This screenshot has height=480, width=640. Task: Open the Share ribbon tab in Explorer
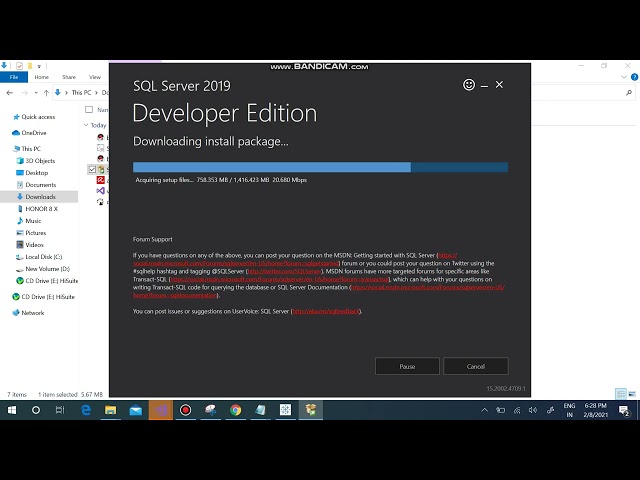click(x=69, y=77)
